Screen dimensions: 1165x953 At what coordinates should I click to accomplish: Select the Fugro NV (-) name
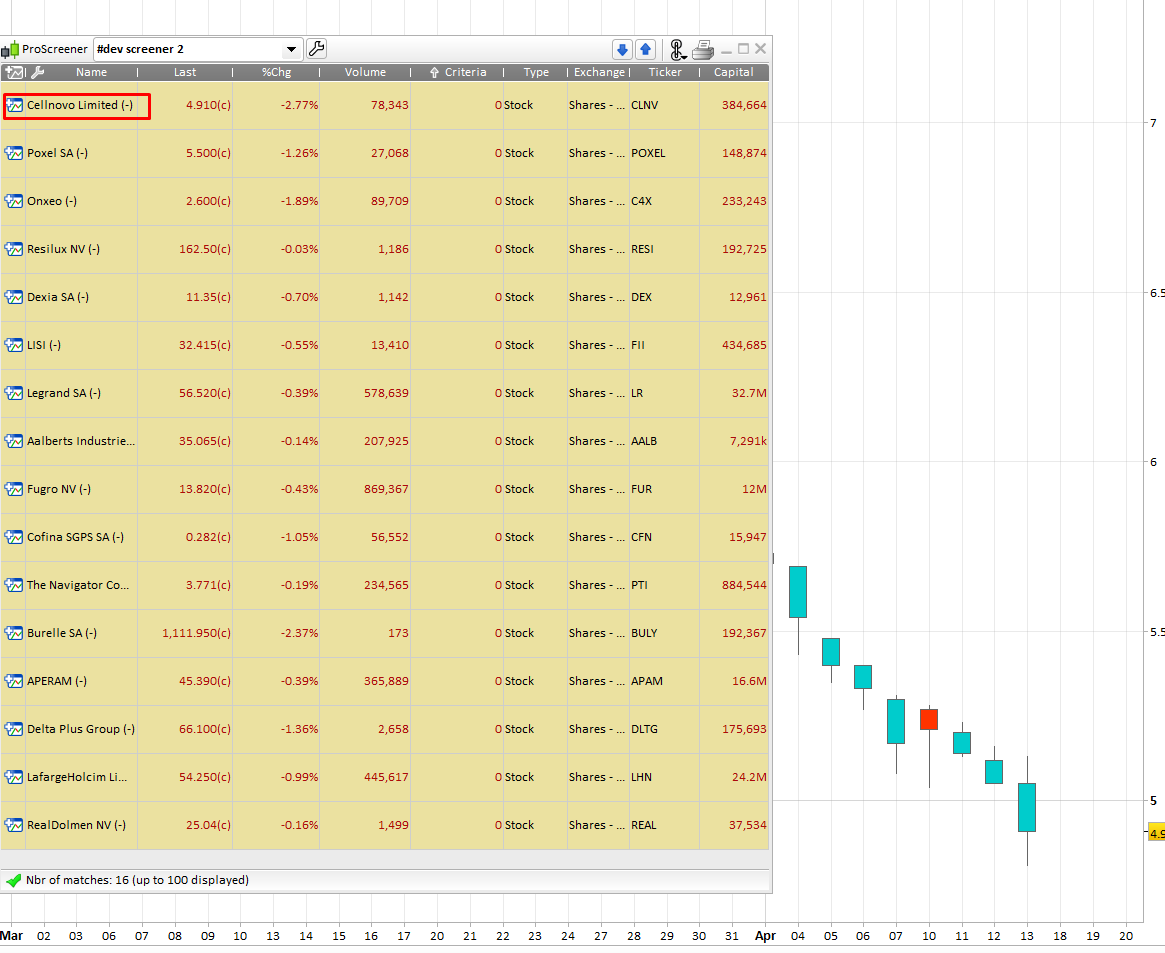59,489
